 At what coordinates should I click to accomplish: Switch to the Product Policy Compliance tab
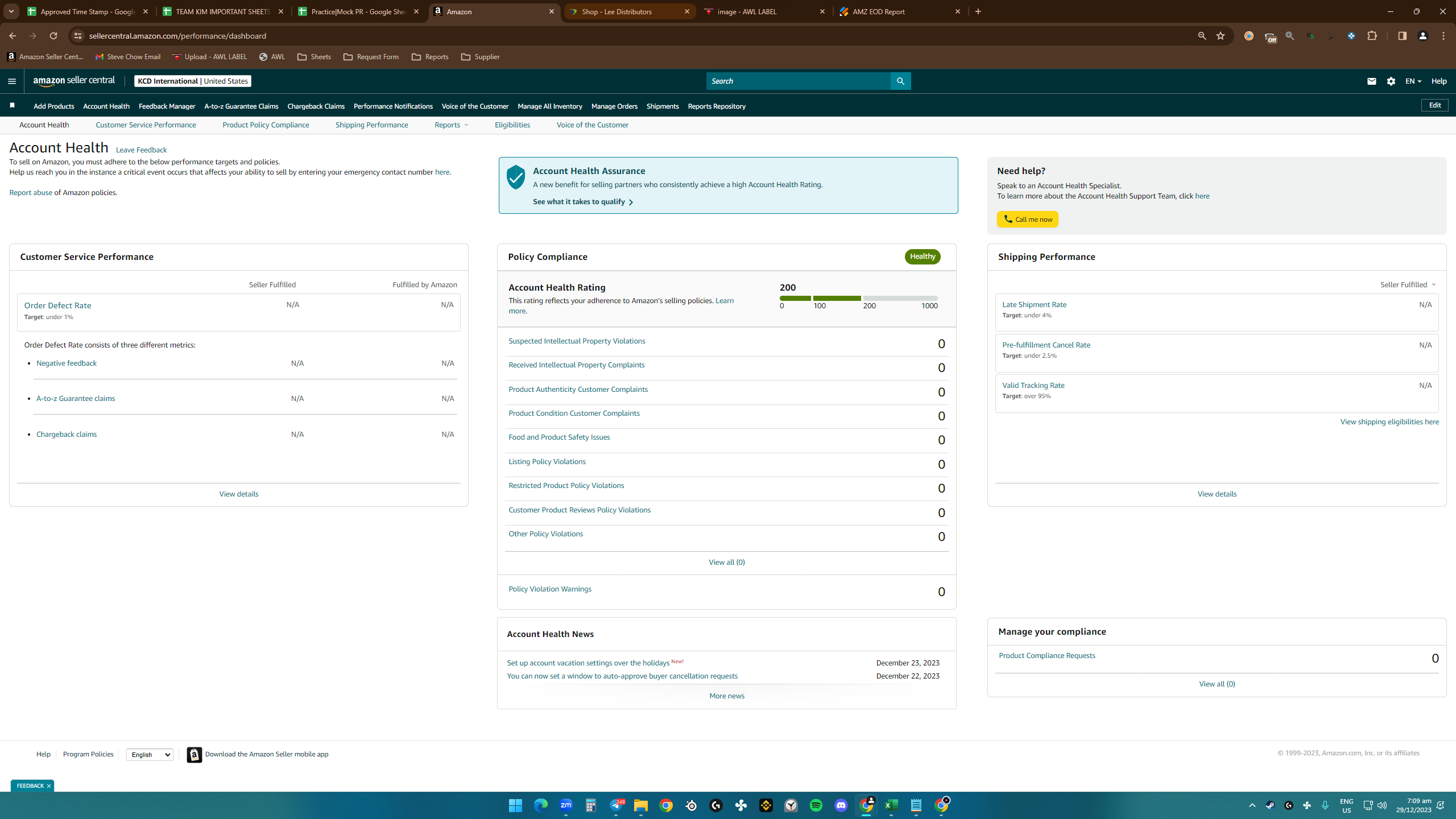(266, 125)
